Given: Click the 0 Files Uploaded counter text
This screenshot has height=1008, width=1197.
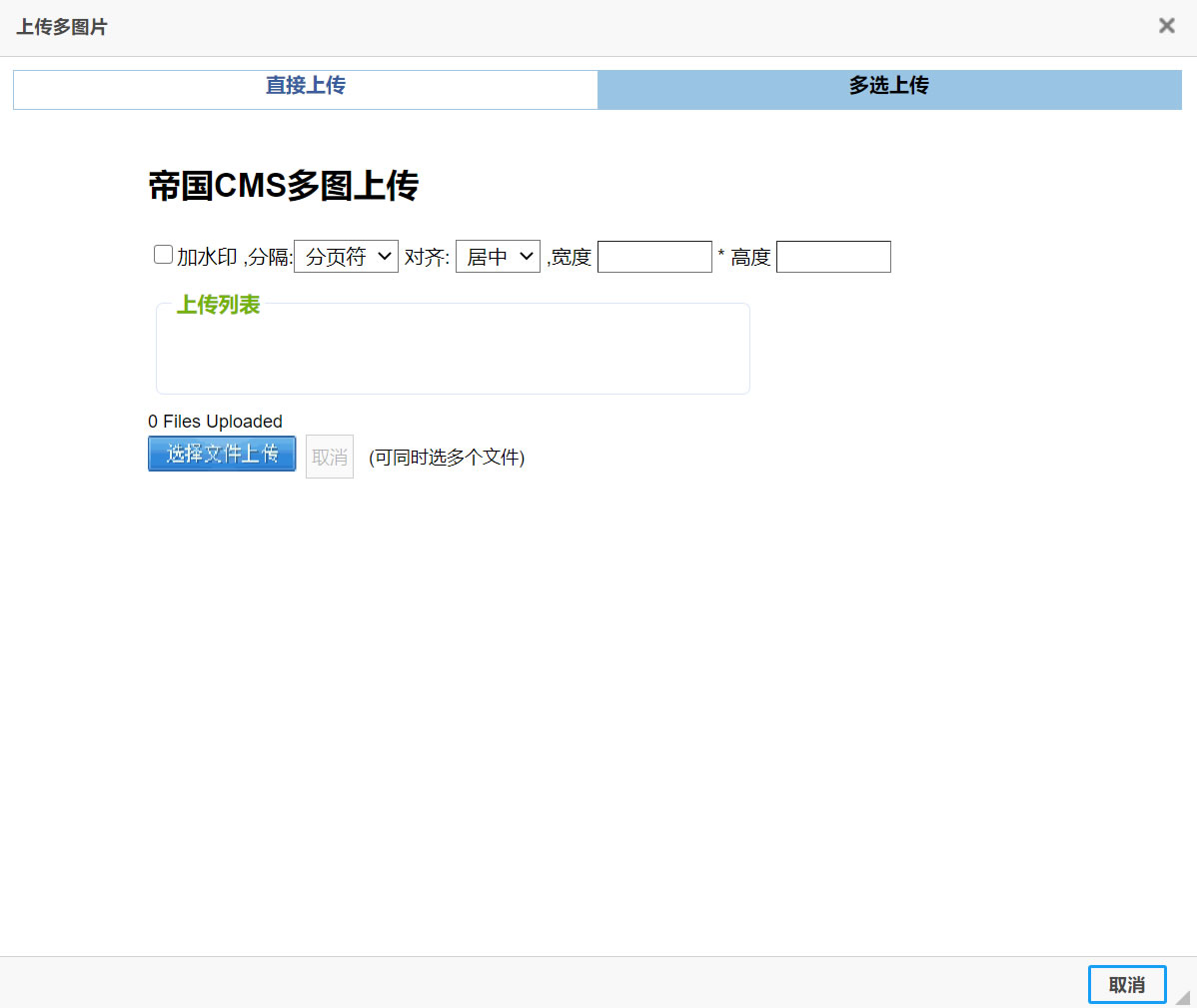Looking at the screenshot, I should click(x=215, y=422).
